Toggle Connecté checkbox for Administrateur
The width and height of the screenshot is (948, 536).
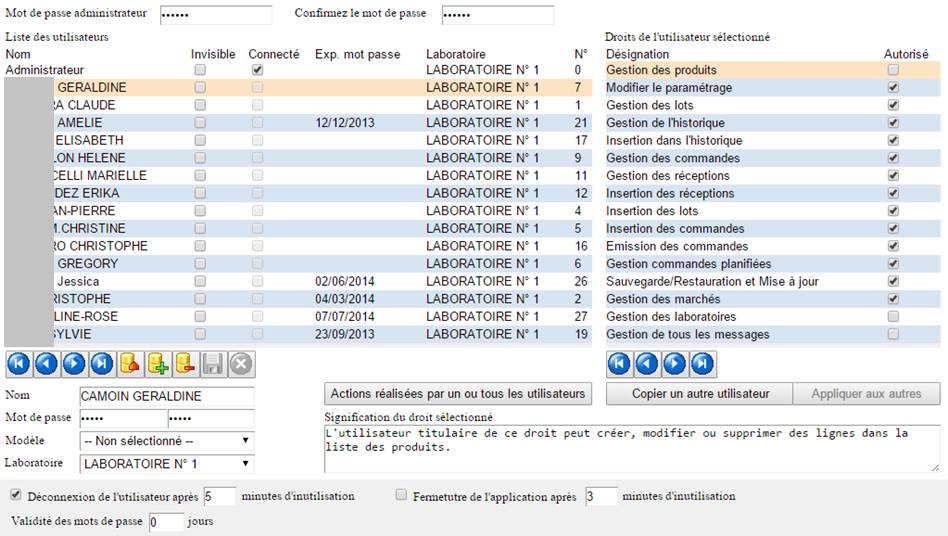[258, 70]
